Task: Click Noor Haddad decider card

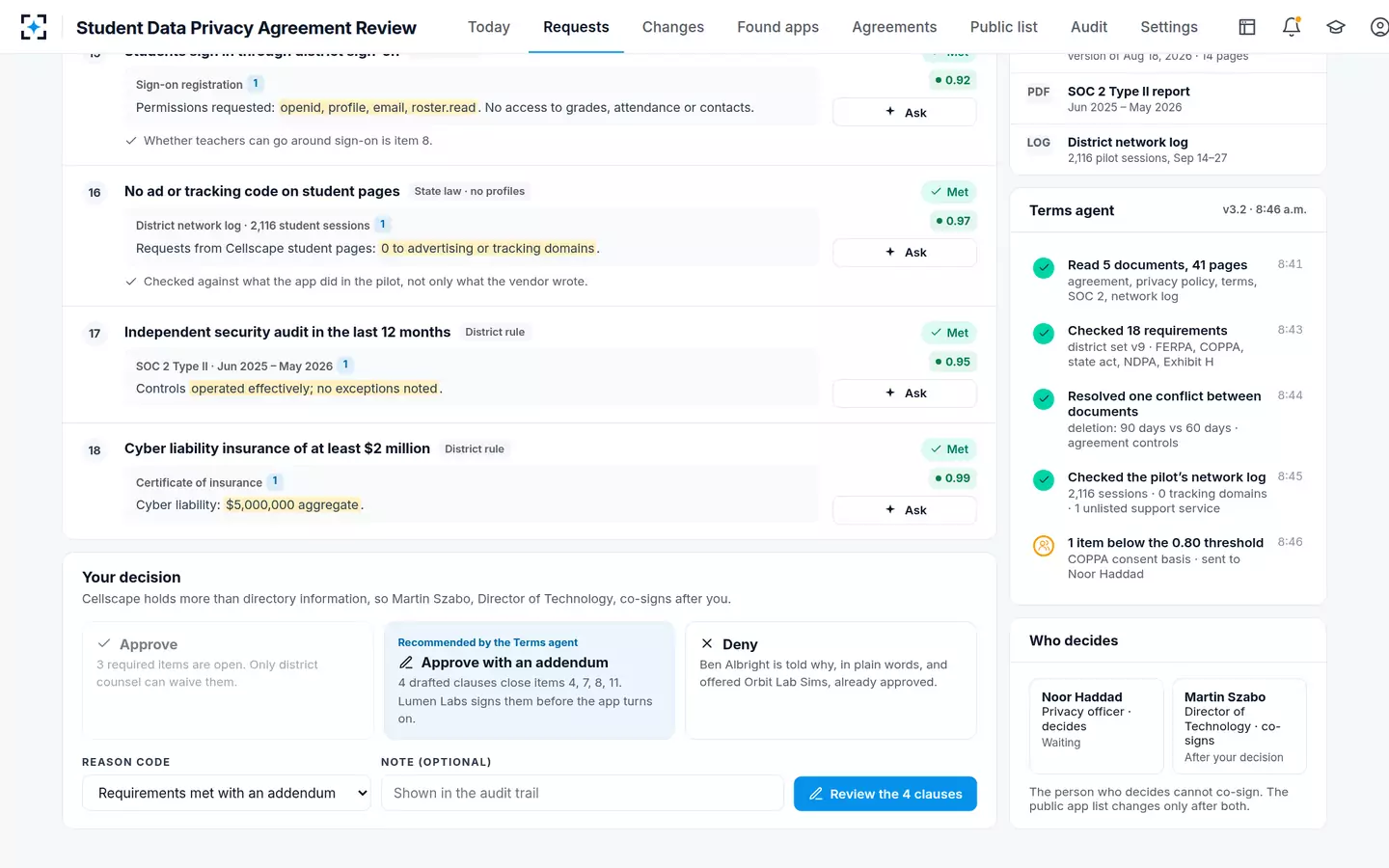Action: [1096, 726]
